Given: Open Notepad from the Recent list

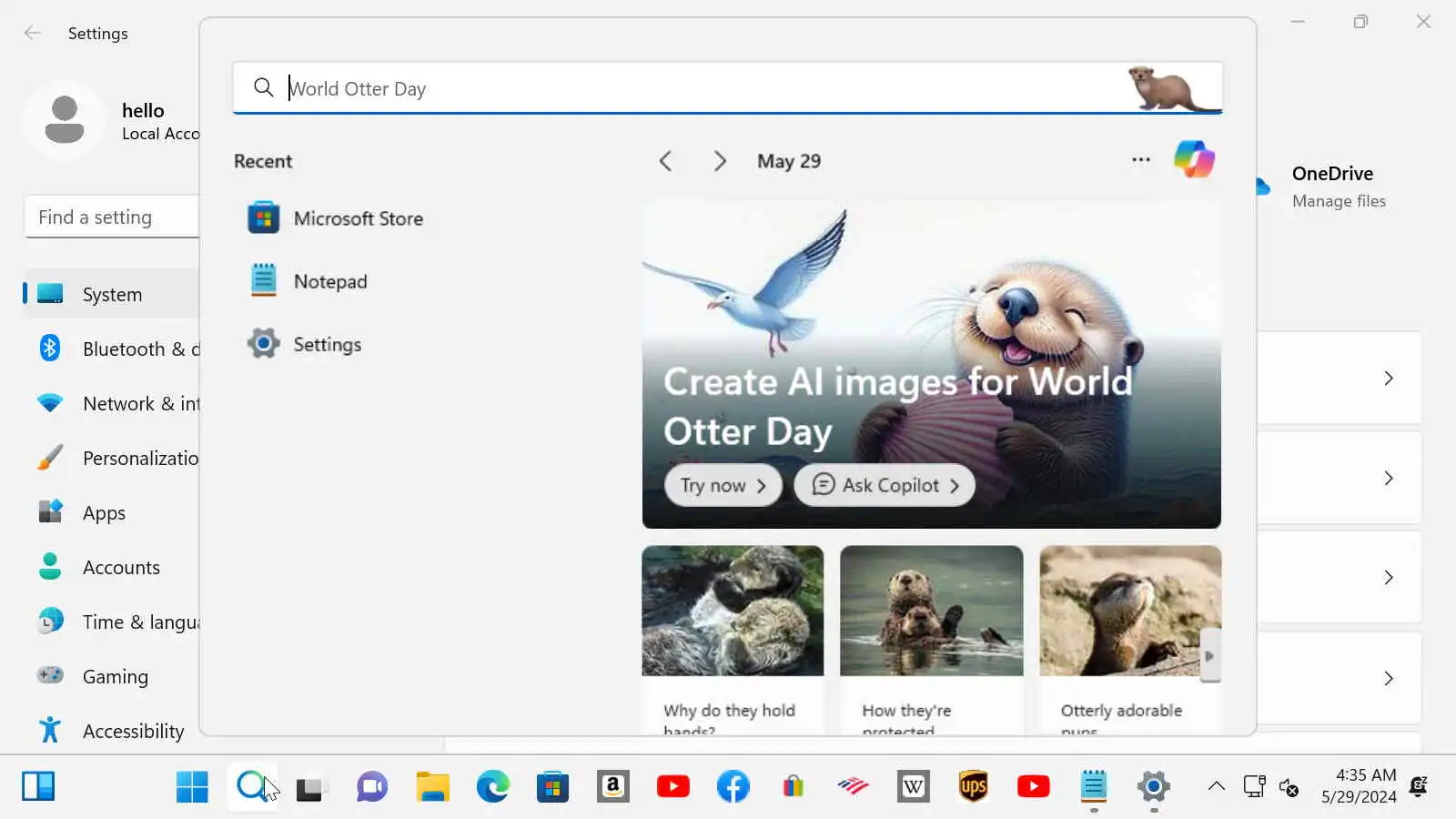Looking at the screenshot, I should 308,281.
